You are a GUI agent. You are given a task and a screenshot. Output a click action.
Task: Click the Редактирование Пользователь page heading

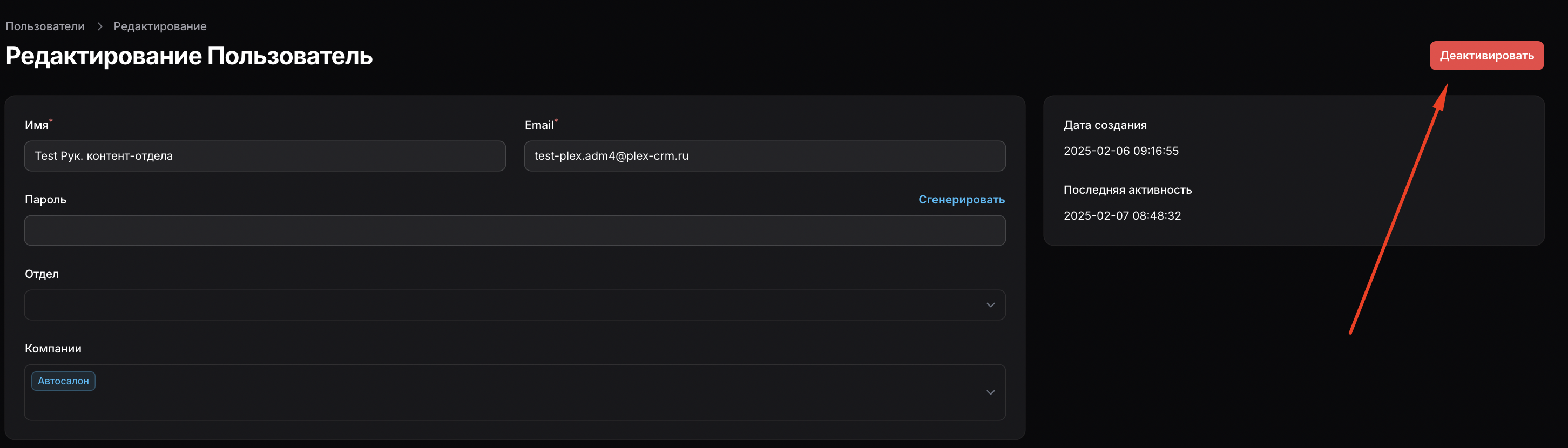point(188,56)
